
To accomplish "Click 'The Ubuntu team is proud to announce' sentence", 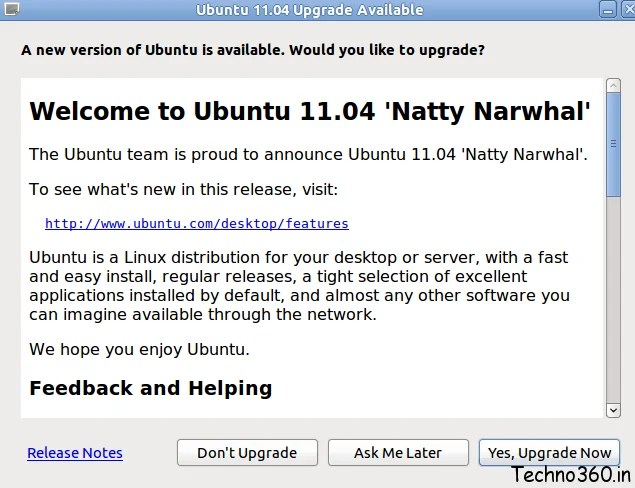I will [308, 154].
